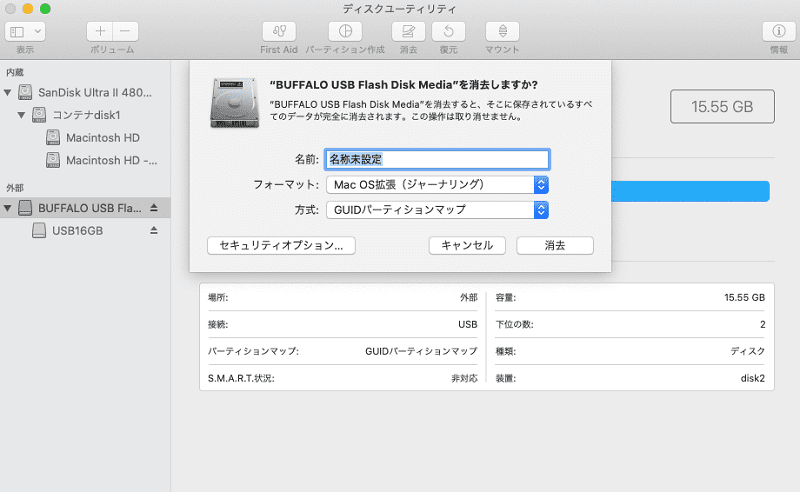Click the name (名前) text field

click(x=437, y=159)
